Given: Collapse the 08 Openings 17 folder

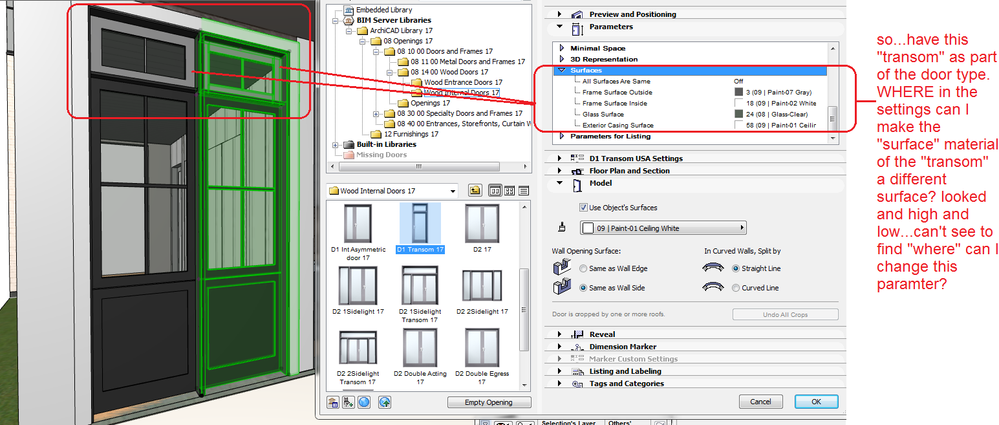Looking at the screenshot, I should tap(363, 41).
